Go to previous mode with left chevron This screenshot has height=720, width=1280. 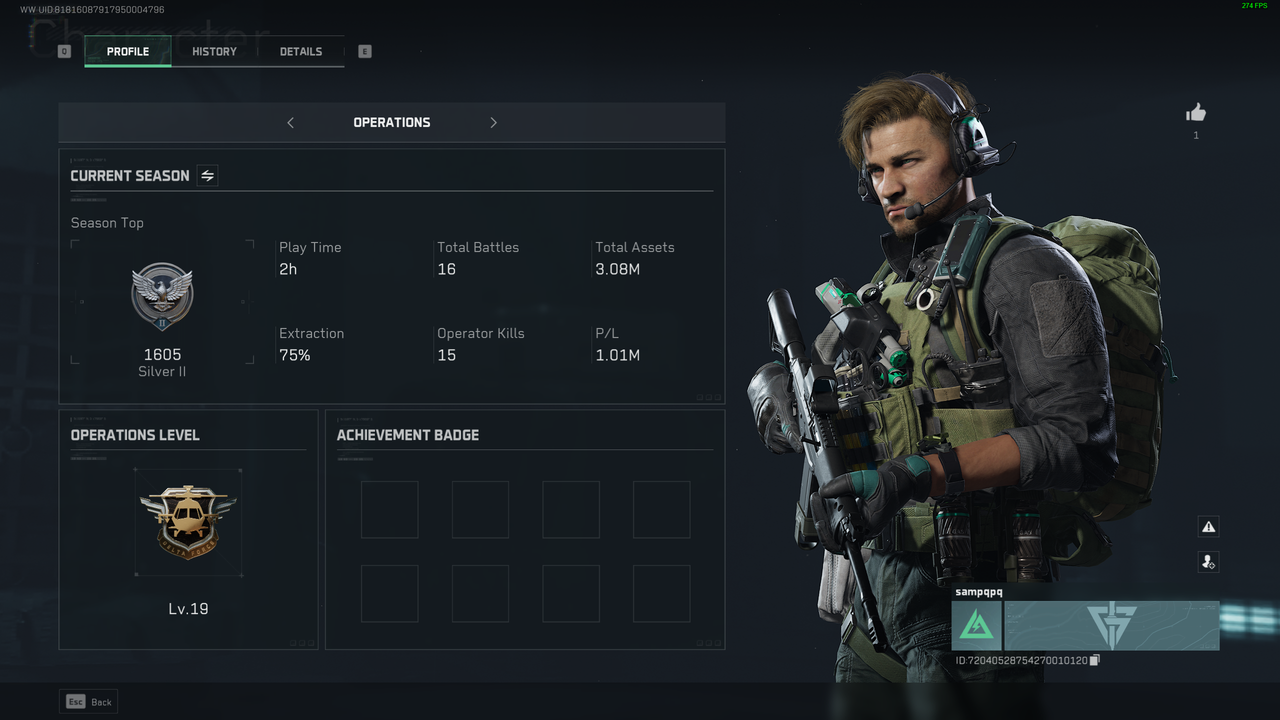[291, 123]
